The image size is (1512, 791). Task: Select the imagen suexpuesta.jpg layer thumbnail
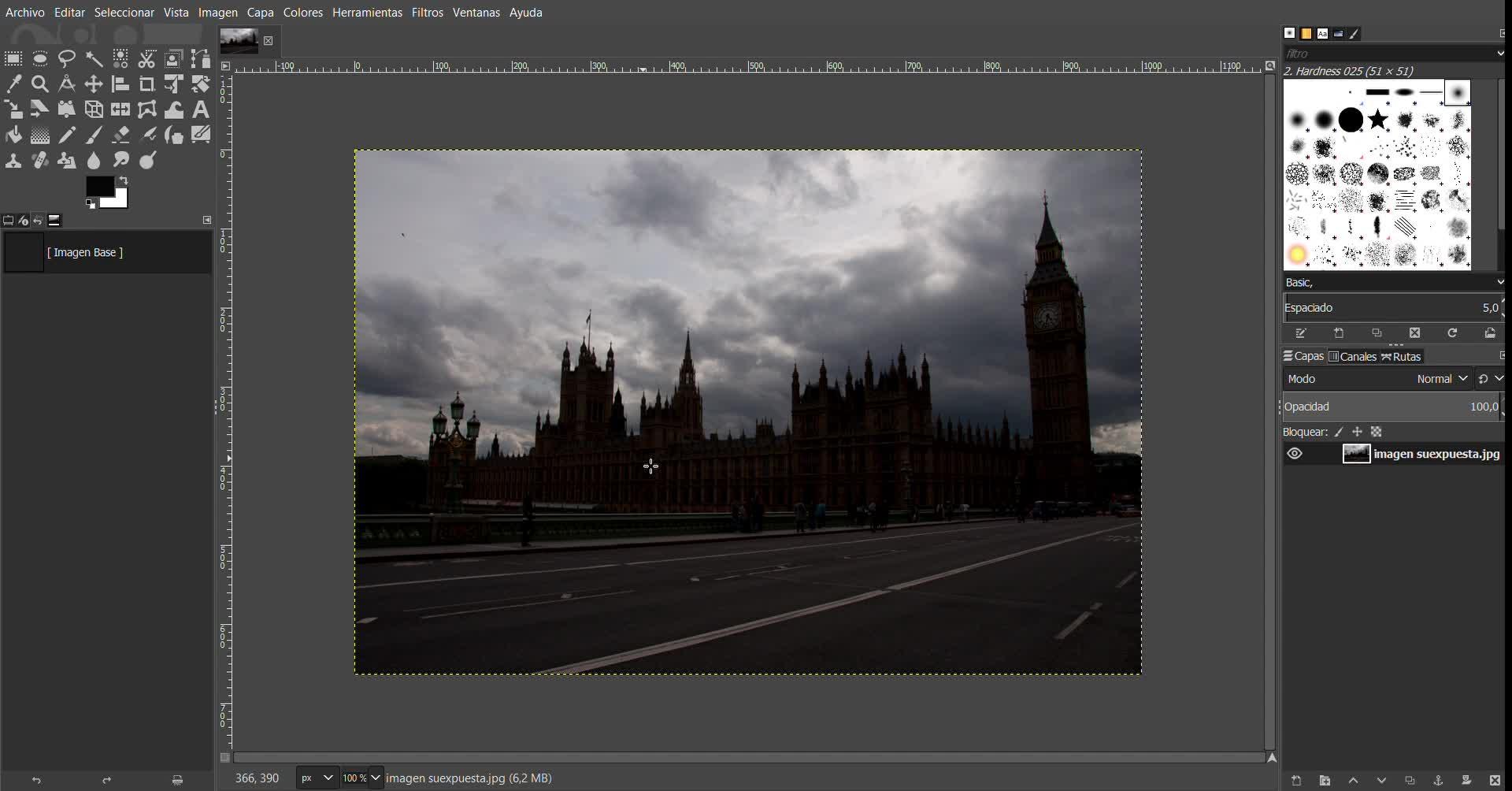(x=1356, y=454)
